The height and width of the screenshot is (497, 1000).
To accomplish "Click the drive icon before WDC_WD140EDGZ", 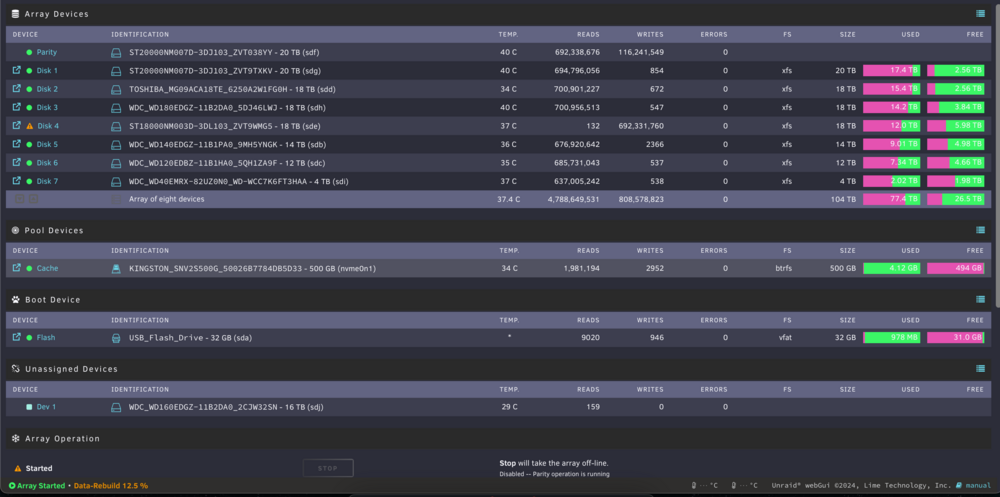I will (x=116, y=145).
